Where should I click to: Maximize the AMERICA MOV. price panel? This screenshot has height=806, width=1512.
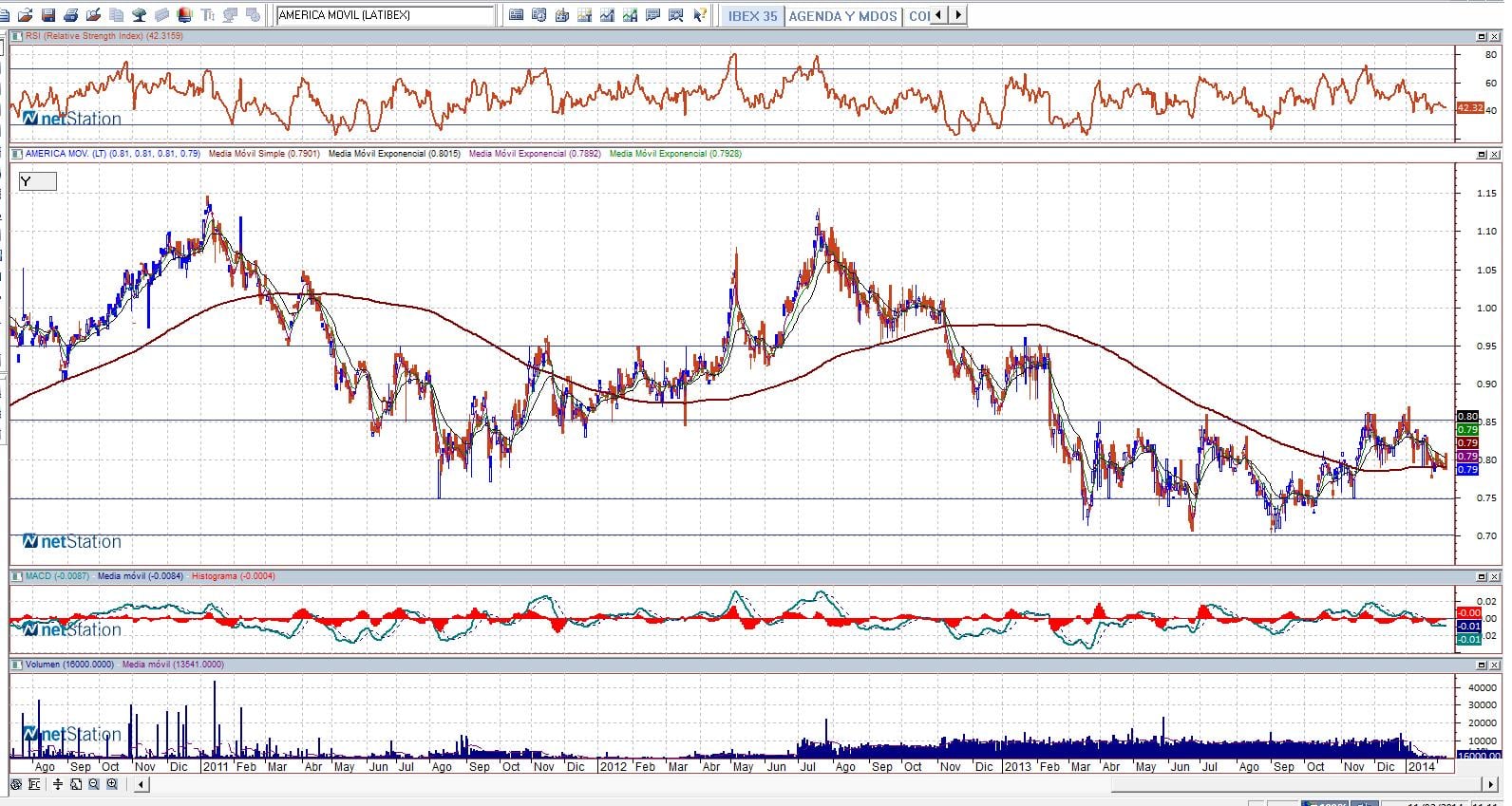pos(1482,154)
